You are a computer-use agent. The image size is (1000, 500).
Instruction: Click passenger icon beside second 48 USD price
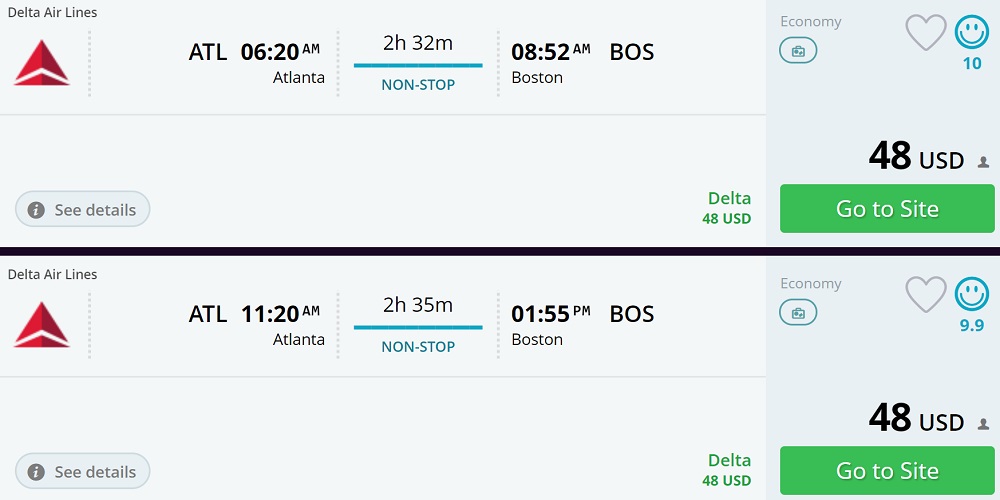pos(983,424)
